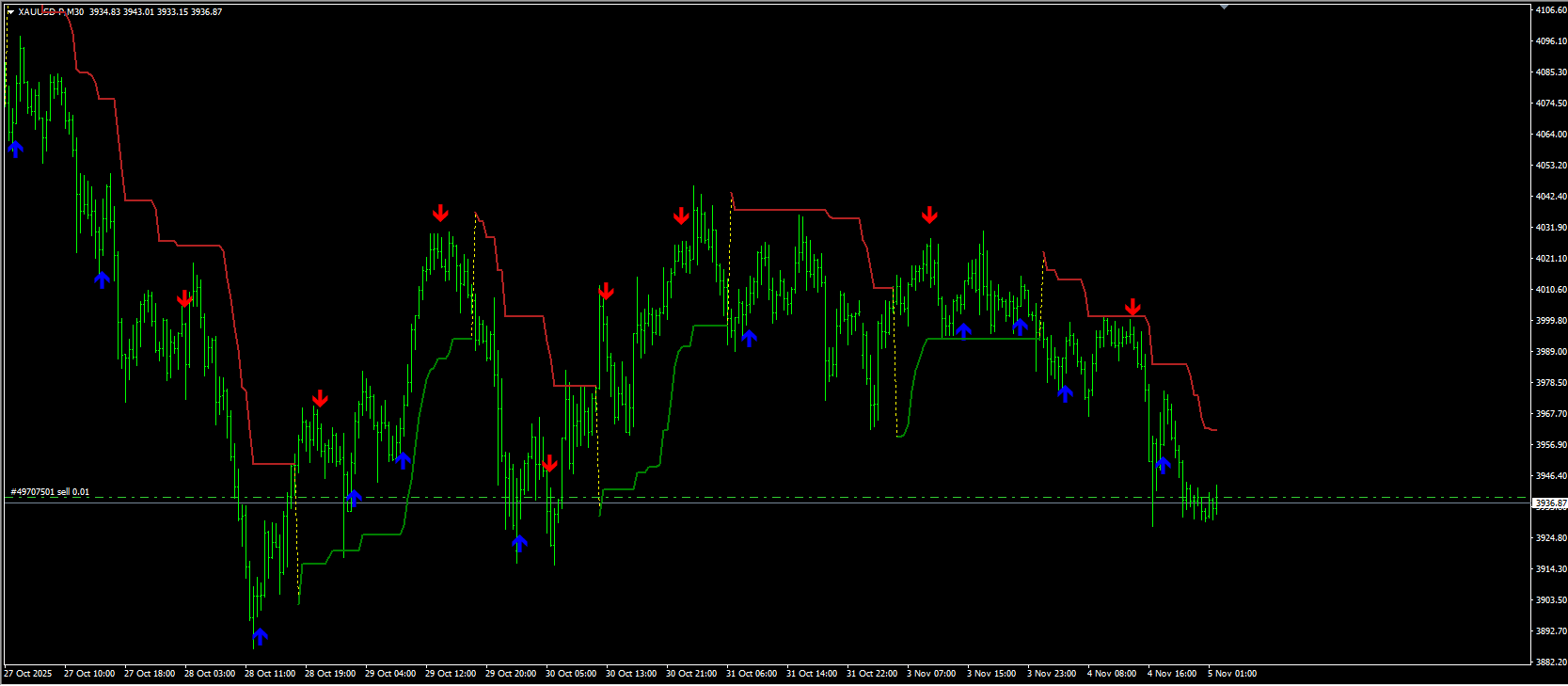
Task: Select the blue up arrow near 27 Oct 10:00
Action: (103, 279)
